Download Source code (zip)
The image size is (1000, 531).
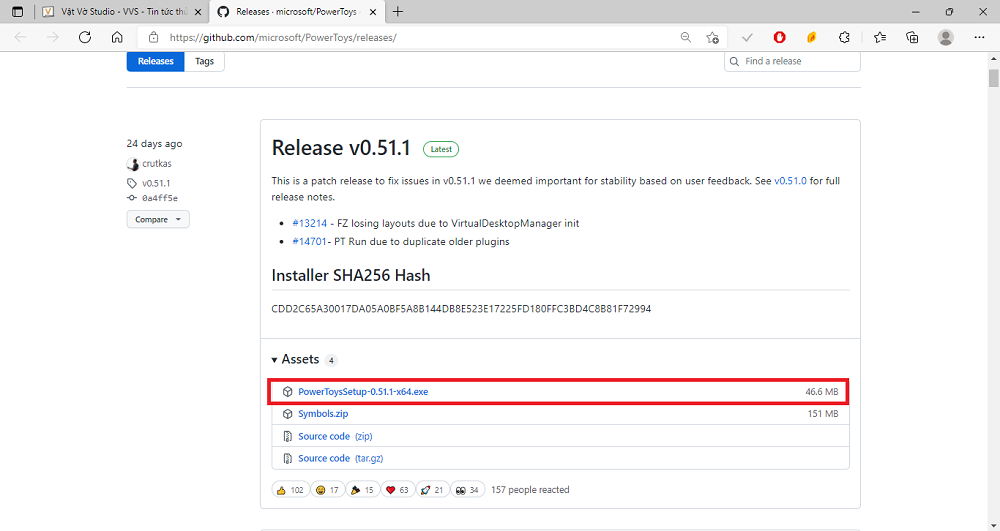pyautogui.click(x=335, y=437)
